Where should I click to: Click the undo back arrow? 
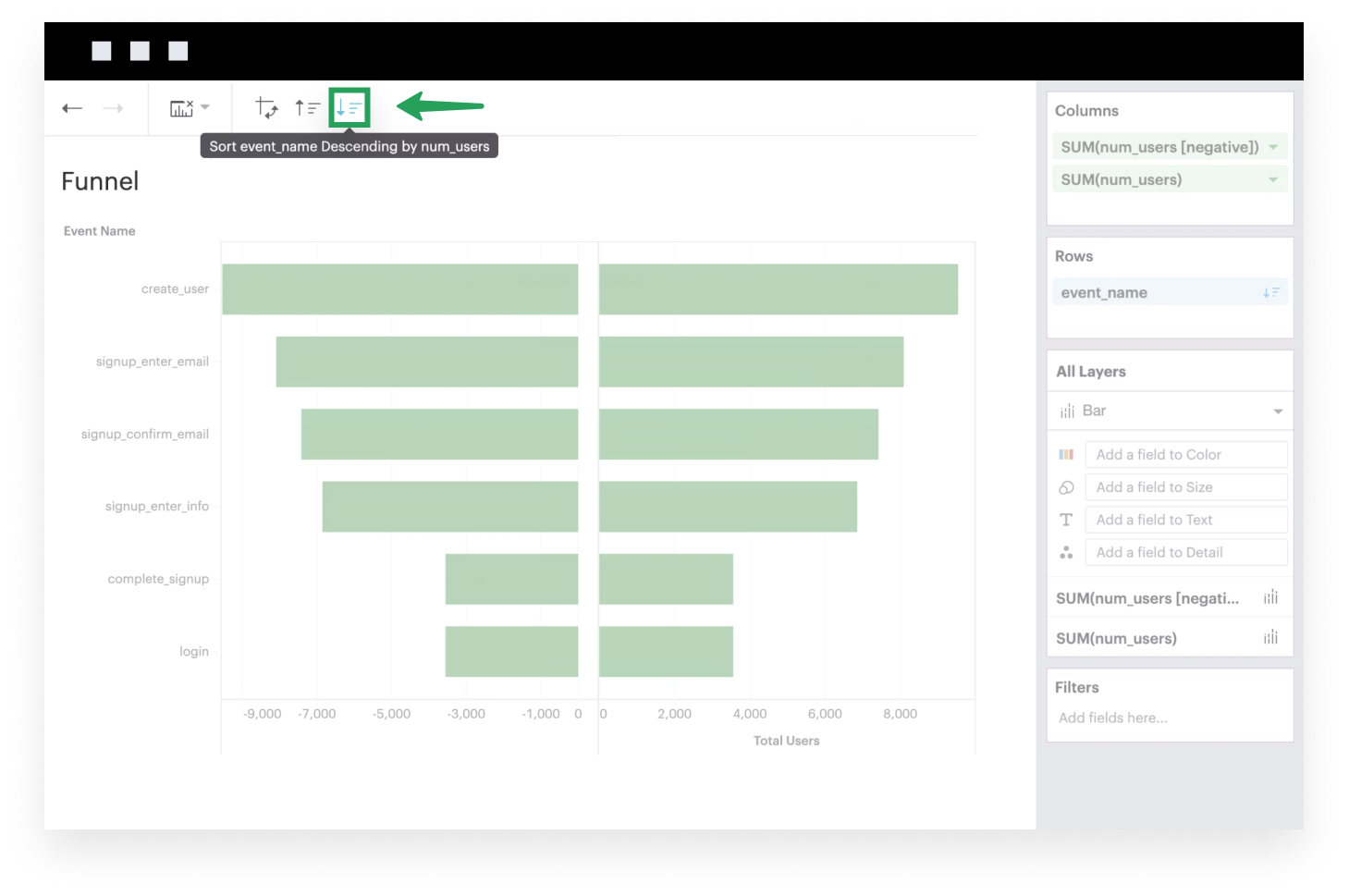coord(71,107)
